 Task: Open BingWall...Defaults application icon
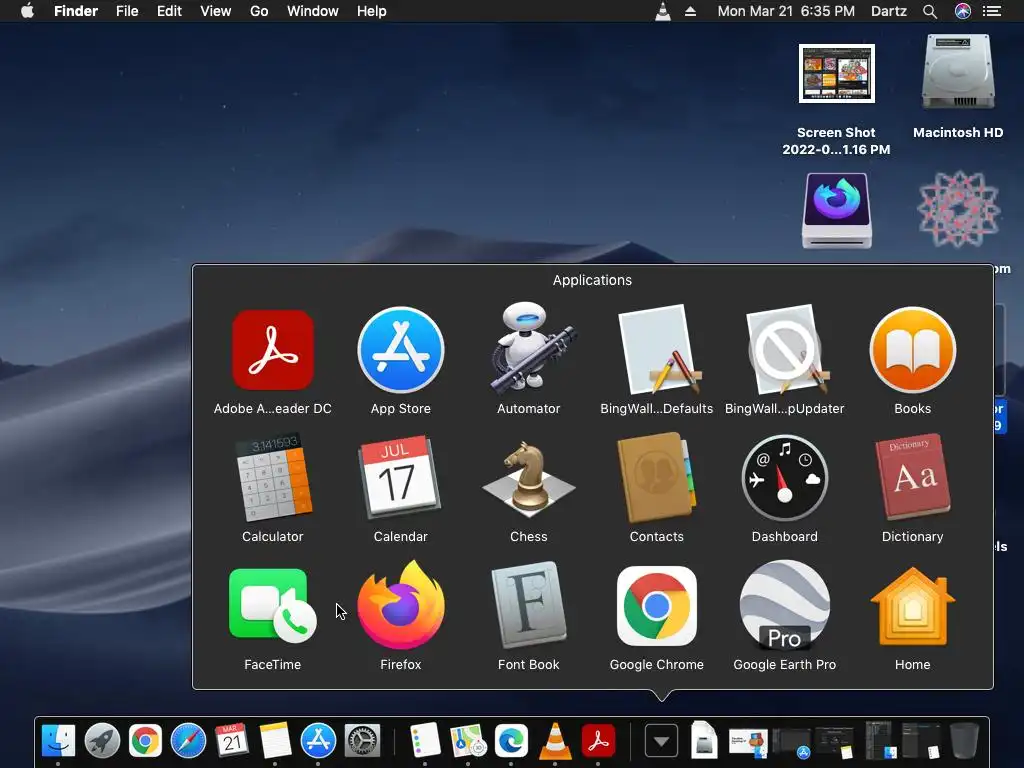658,349
